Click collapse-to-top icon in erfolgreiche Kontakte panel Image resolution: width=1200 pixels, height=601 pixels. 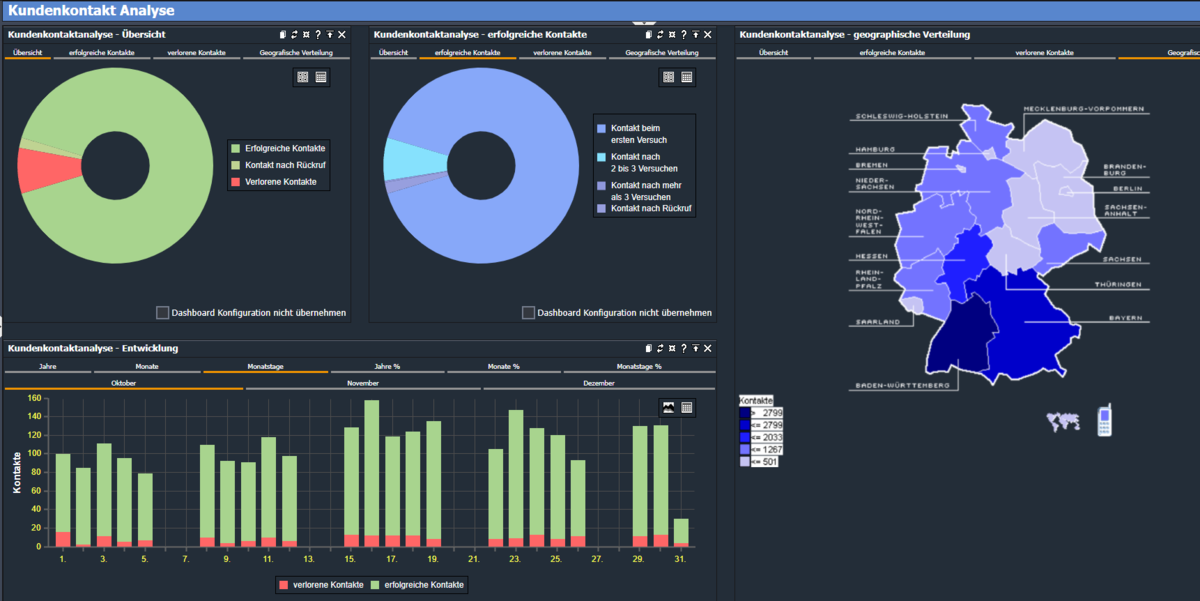[696, 35]
